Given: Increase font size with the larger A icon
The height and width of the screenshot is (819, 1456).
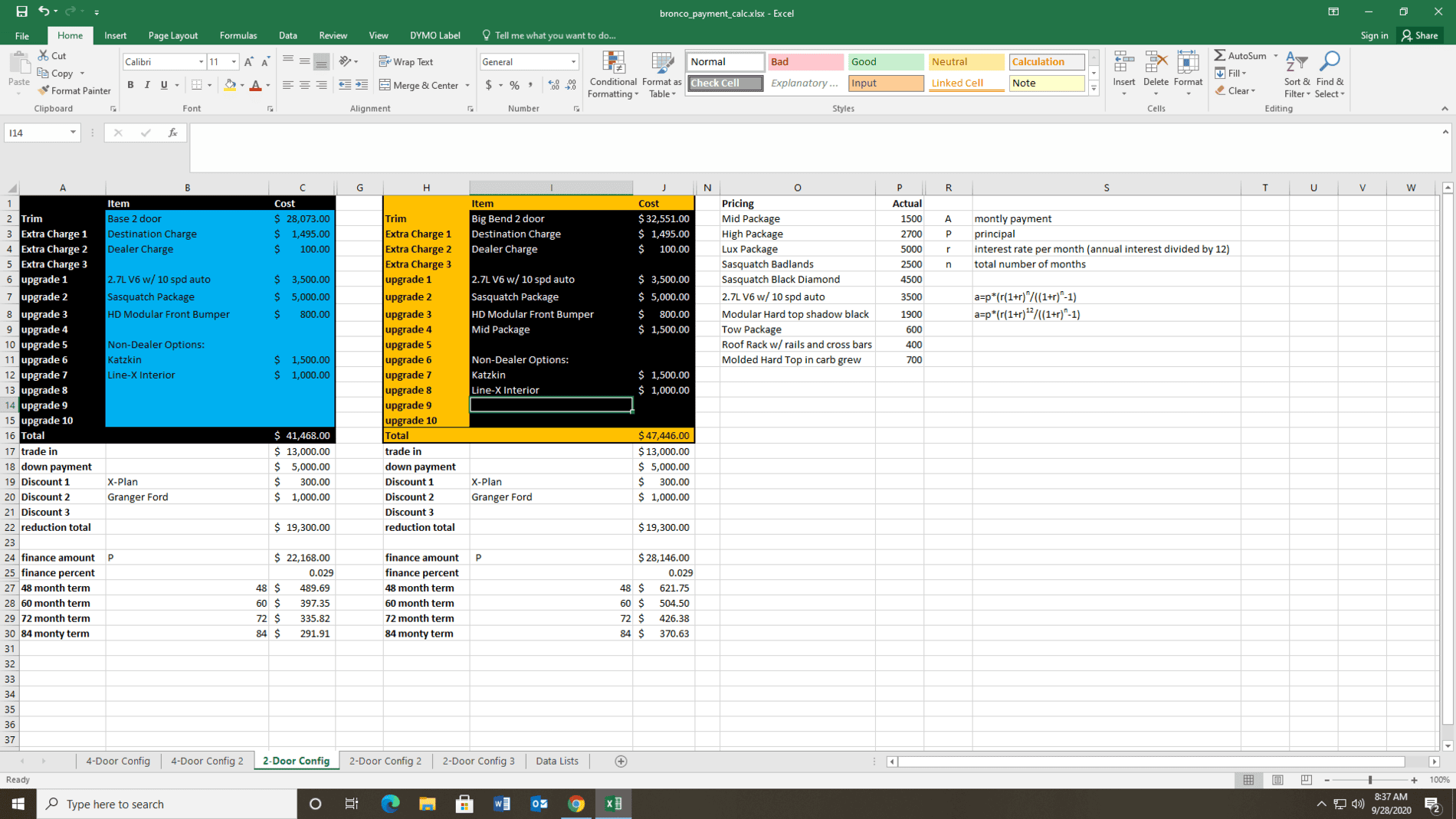Looking at the screenshot, I should 248,61.
